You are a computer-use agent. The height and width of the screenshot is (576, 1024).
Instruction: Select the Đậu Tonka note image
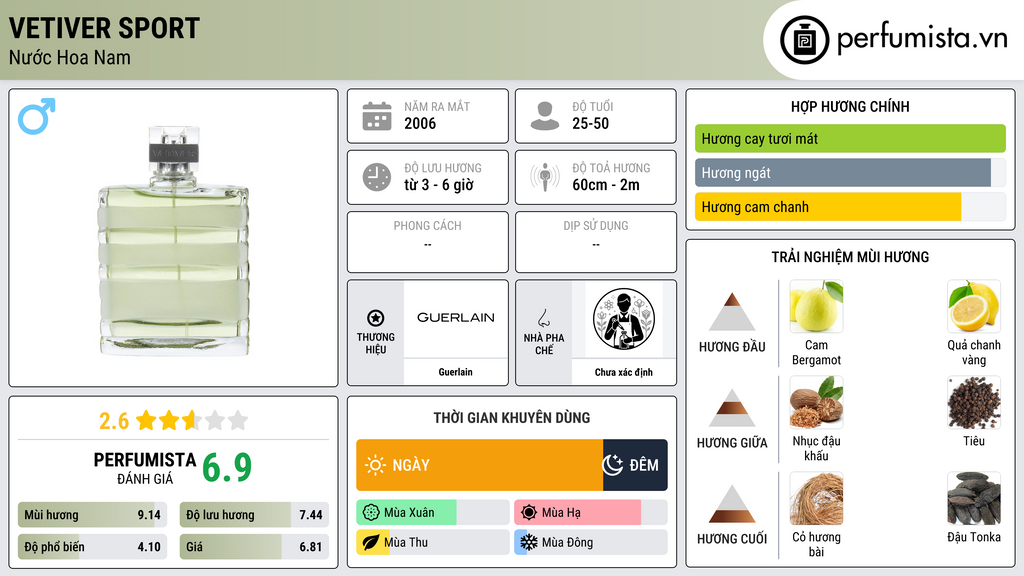[974, 498]
